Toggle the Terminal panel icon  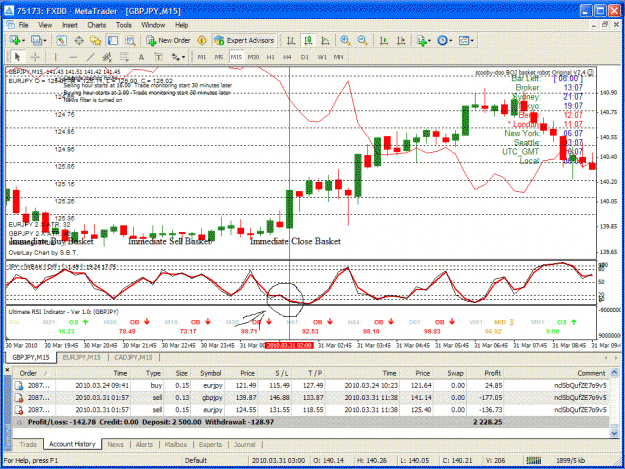(113, 40)
